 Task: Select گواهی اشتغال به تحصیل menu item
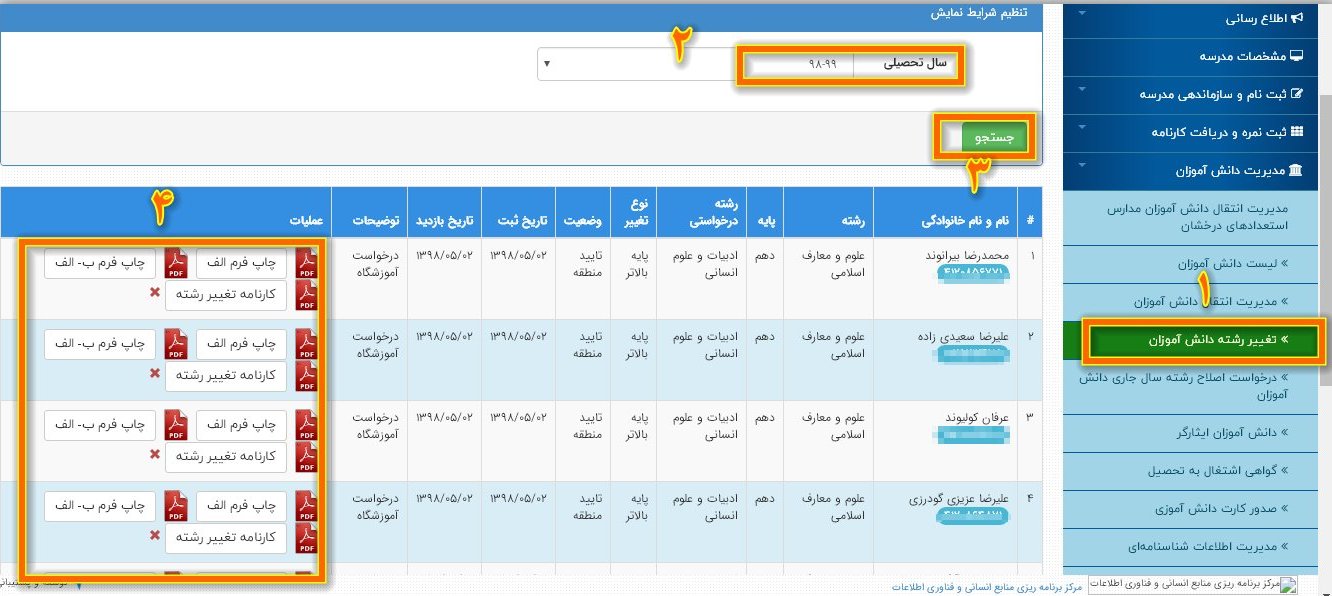click(x=1218, y=470)
